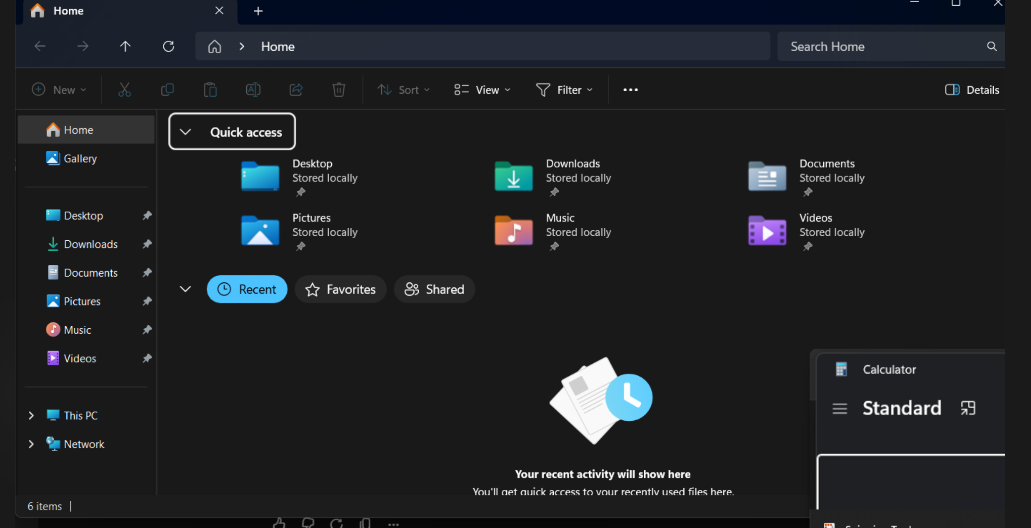This screenshot has width=1031, height=528.
Task: Click pin icon beside Desktop in sidebar
Action: 147,216
